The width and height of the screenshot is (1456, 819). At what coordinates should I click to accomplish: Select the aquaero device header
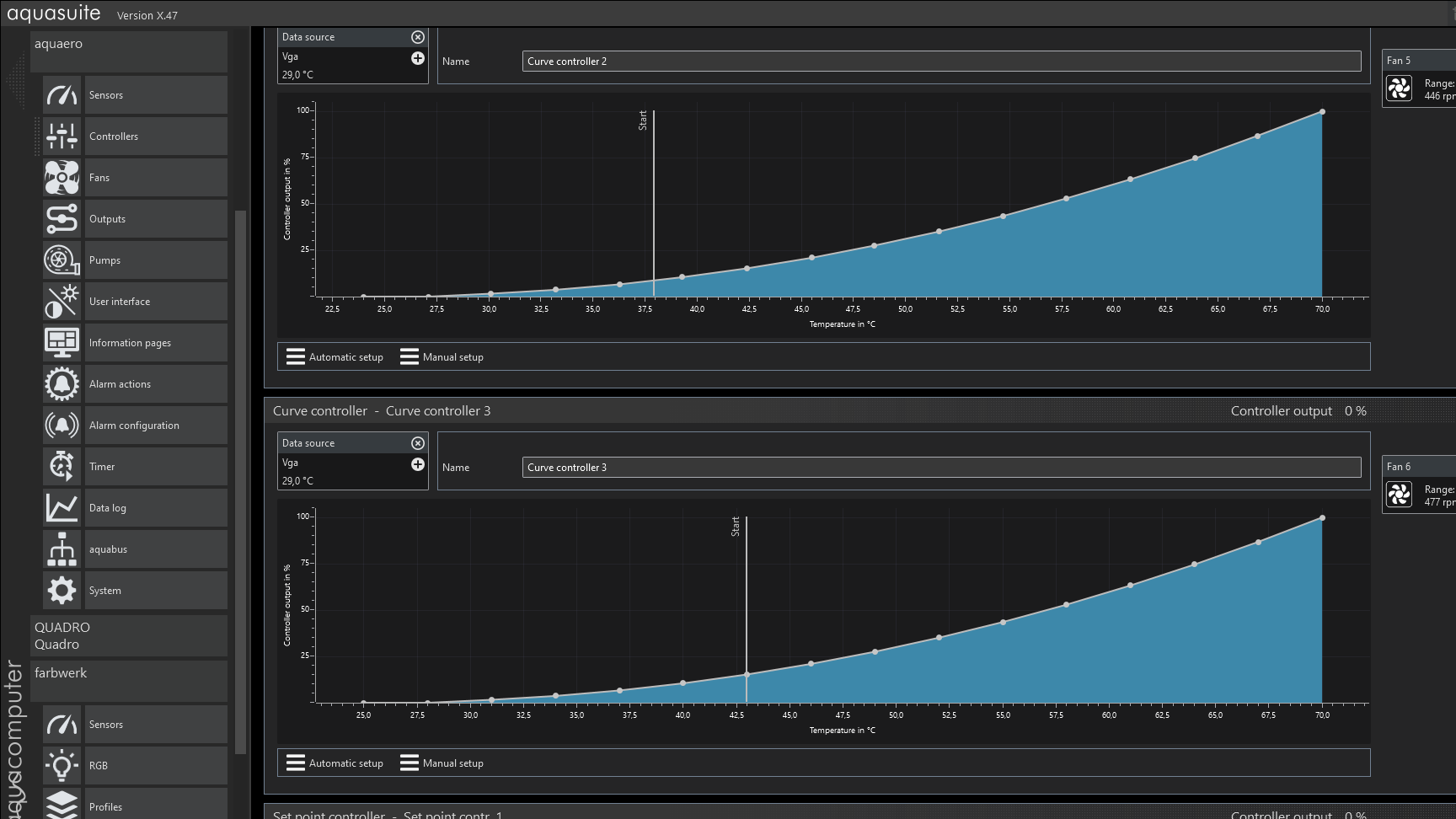tap(129, 51)
